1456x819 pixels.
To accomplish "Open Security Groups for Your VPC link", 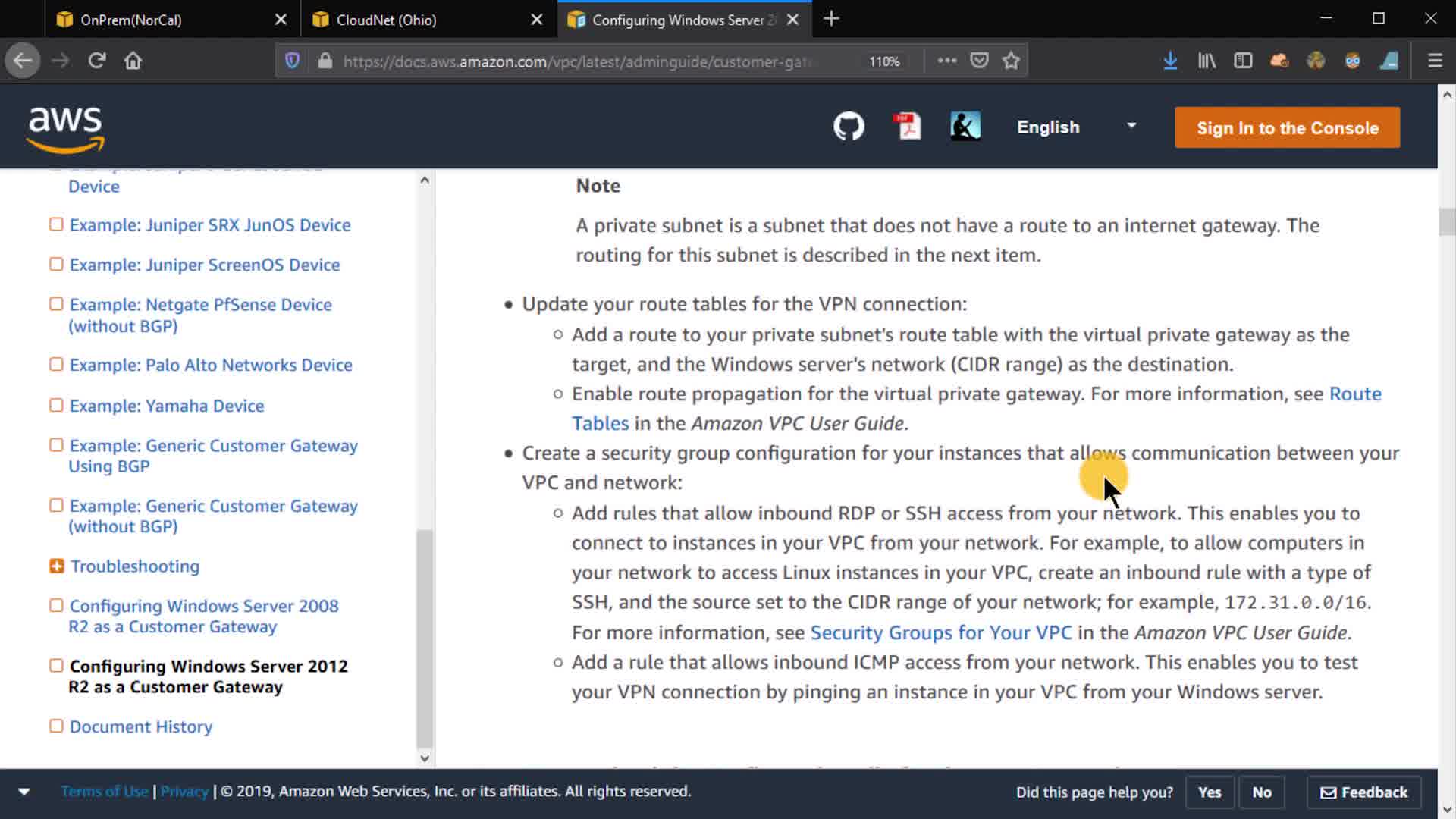I will [x=940, y=632].
